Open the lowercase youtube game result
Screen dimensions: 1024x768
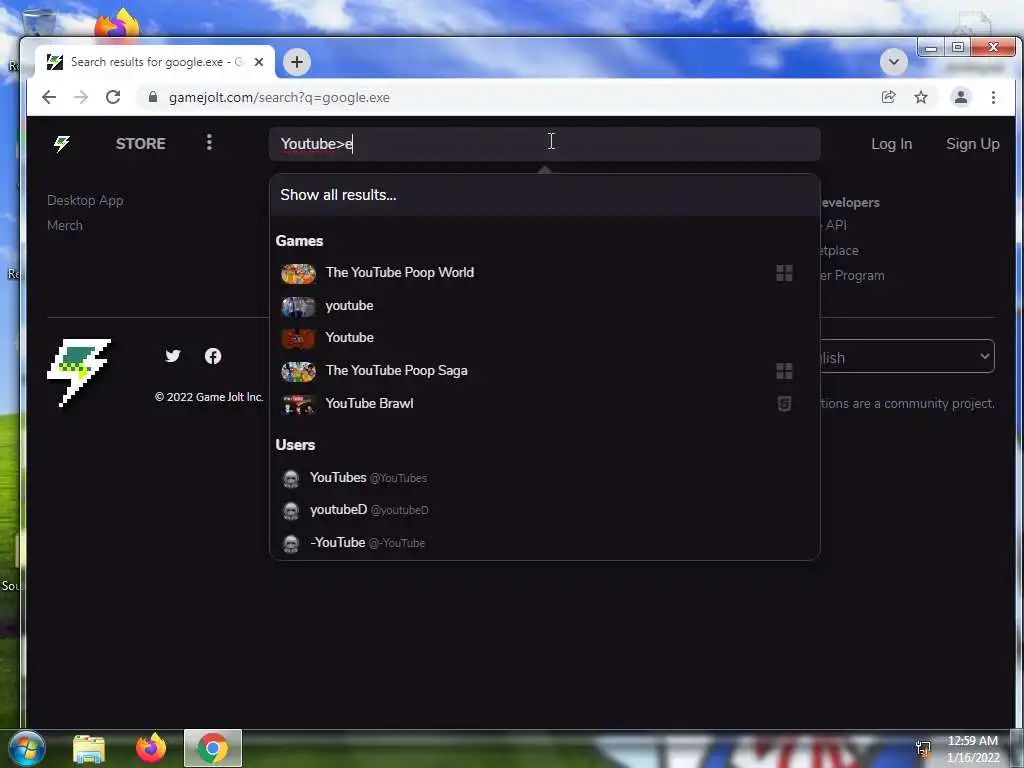point(545,306)
